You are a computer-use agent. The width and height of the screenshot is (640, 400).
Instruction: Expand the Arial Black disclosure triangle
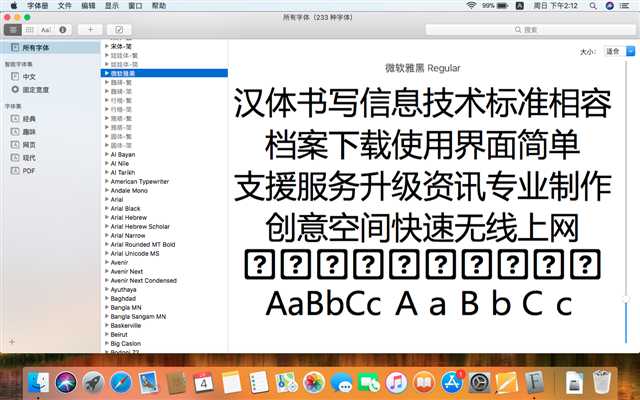pyautogui.click(x=107, y=208)
